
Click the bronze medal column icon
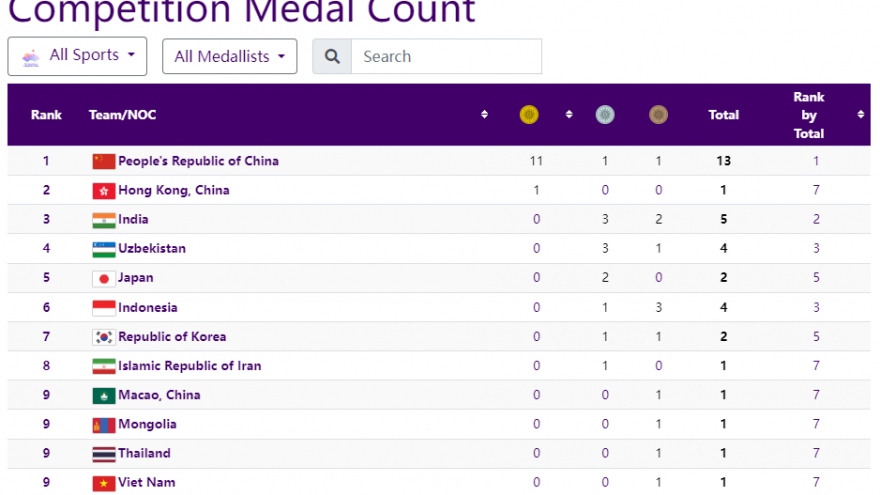[x=658, y=115]
